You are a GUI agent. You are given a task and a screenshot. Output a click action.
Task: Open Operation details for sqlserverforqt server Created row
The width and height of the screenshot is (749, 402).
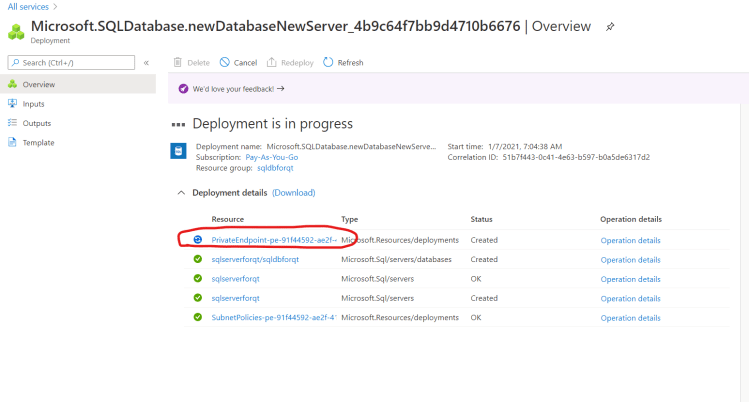click(631, 298)
